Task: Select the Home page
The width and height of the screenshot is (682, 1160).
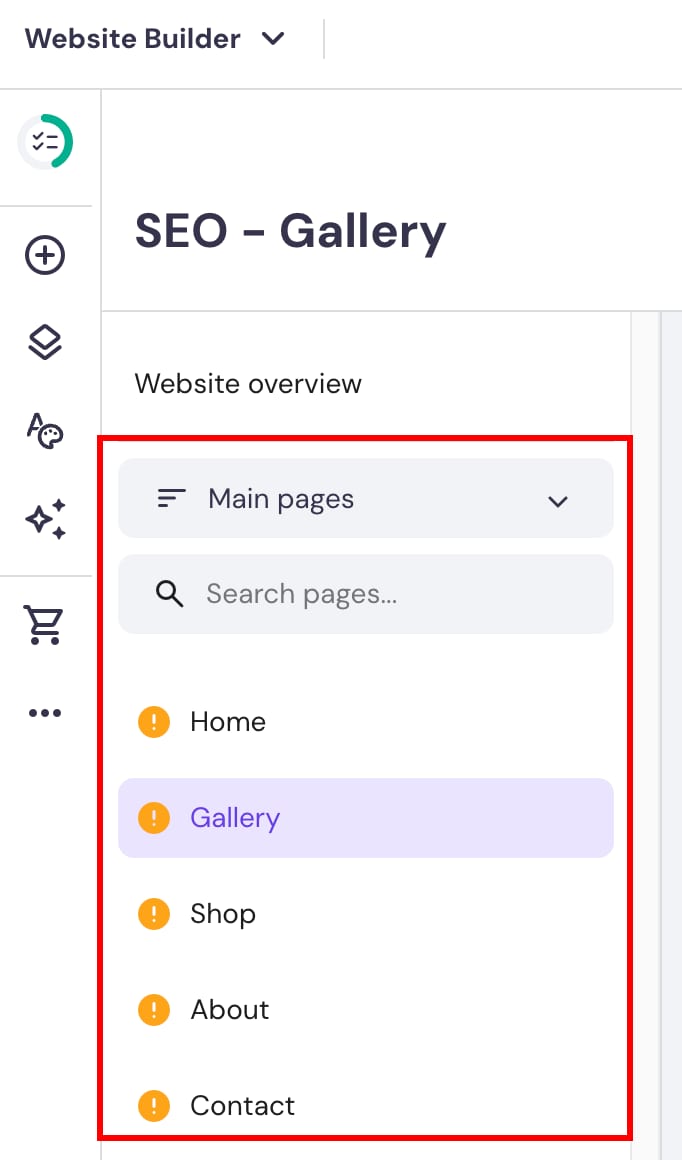Action: [228, 721]
